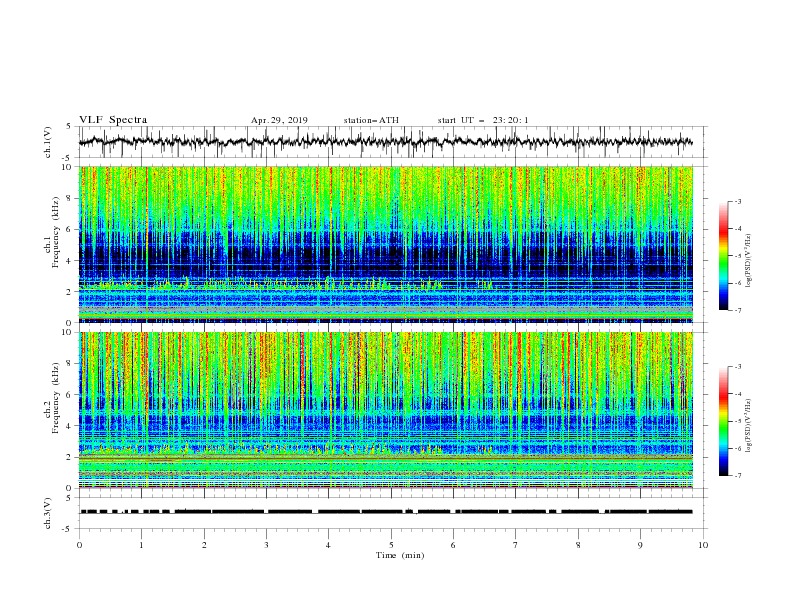Click the '-4' value on upper colorbar

(x=738, y=229)
